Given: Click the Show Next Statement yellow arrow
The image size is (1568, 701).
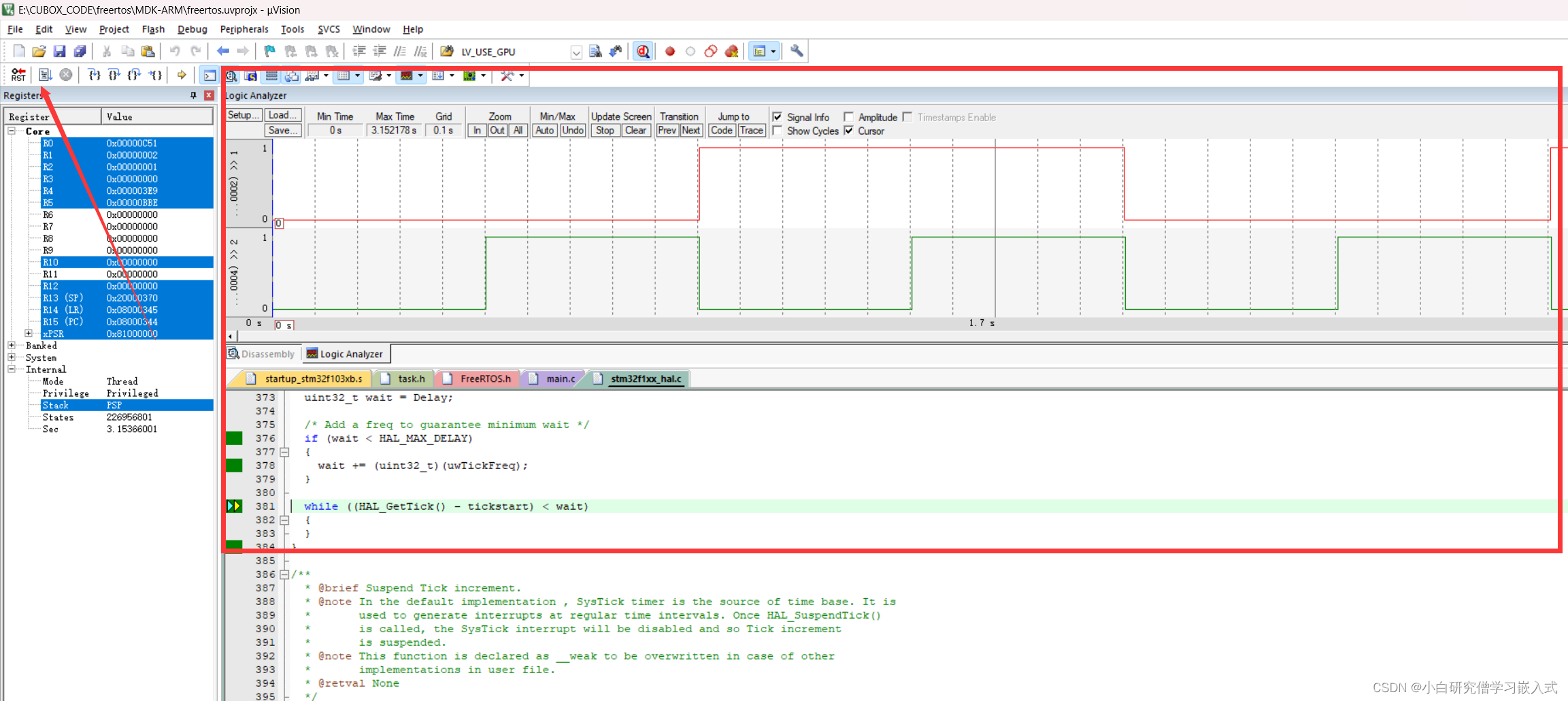Looking at the screenshot, I should point(182,75).
